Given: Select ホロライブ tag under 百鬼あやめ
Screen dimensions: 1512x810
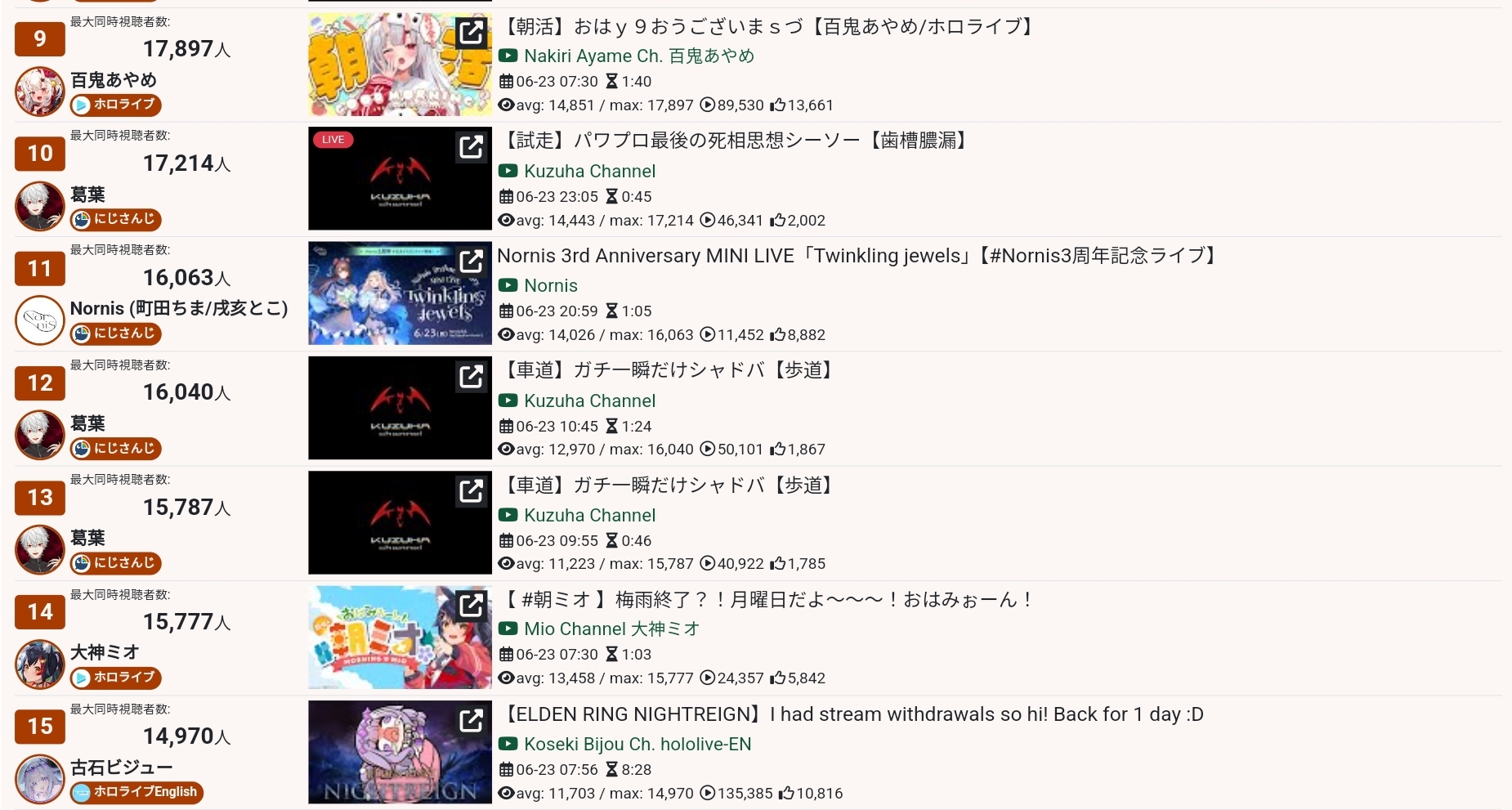Looking at the screenshot, I should pyautogui.click(x=115, y=105).
